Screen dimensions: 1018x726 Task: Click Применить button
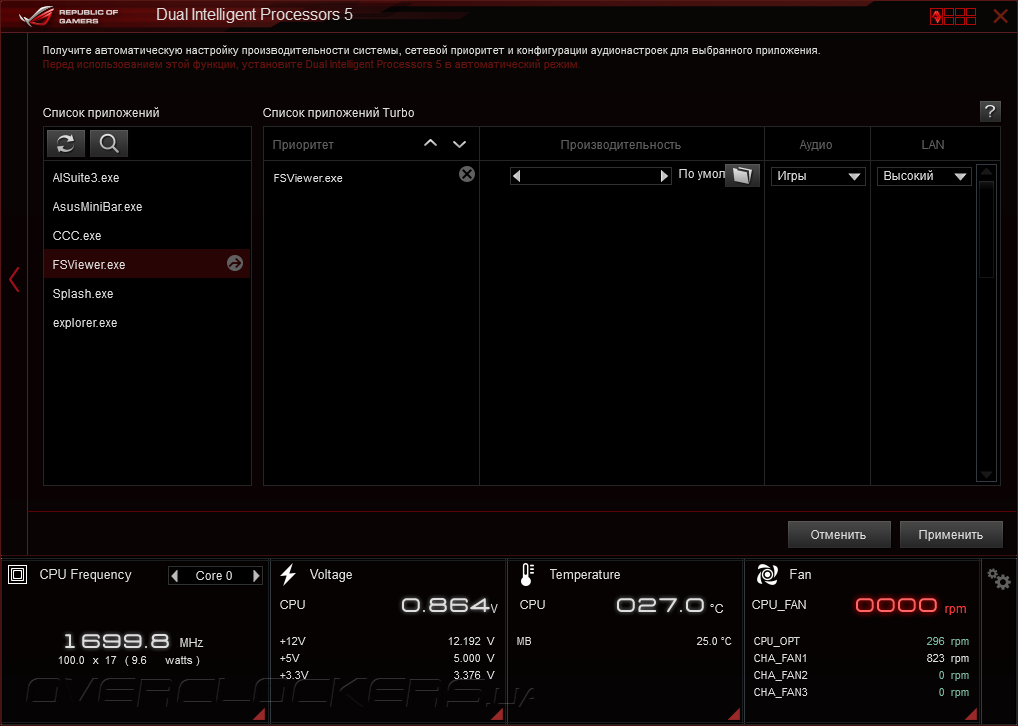tap(950, 534)
